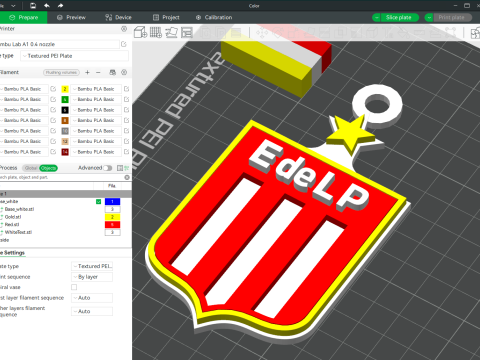Click the AMS sync filament icon
Image resolution: width=480 pixels, height=360 pixels.
click(x=113, y=72)
